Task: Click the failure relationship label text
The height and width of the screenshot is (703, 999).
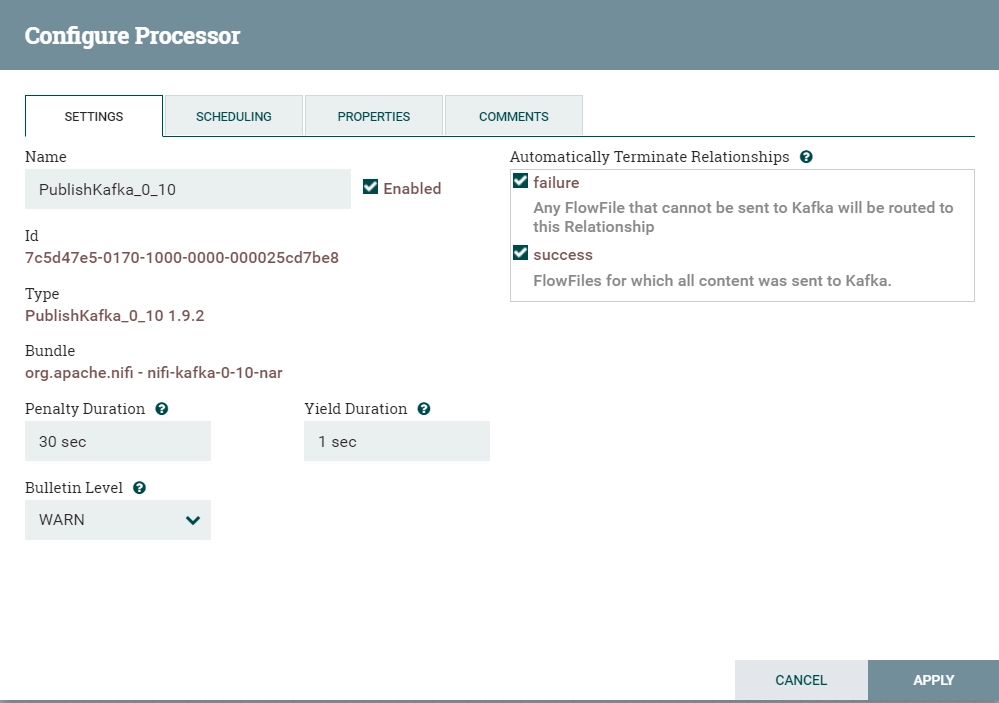Action: 556,183
